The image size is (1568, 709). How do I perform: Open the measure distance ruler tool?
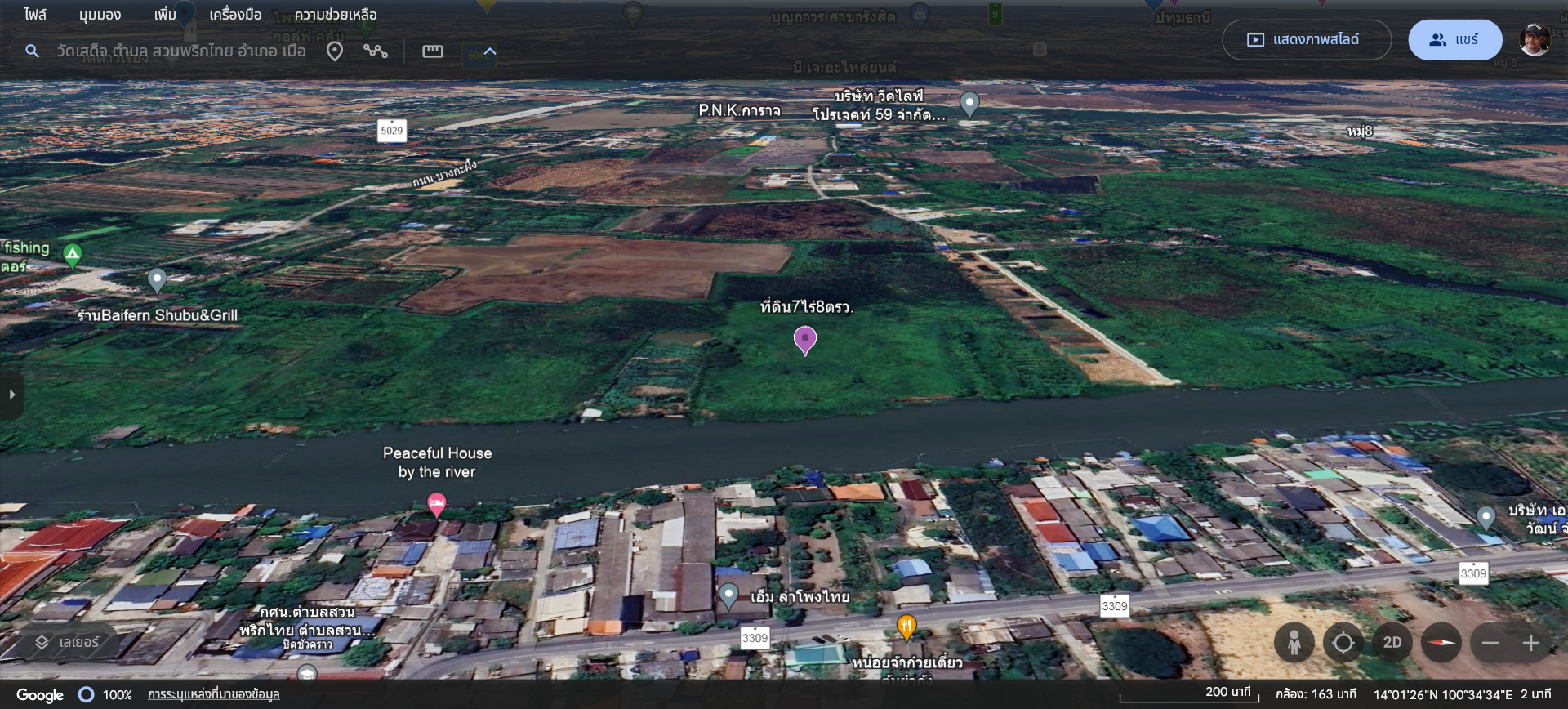(432, 51)
